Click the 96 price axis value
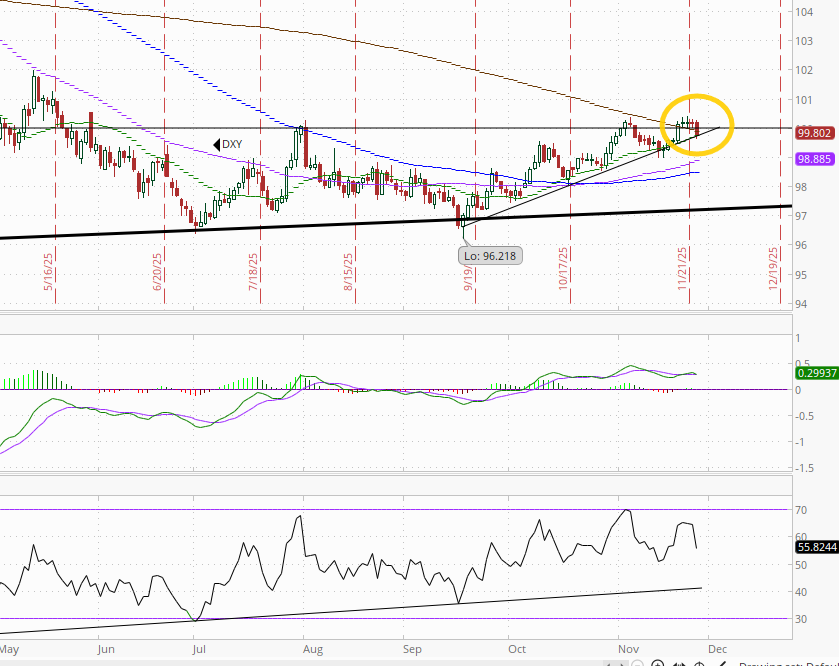 point(801,245)
